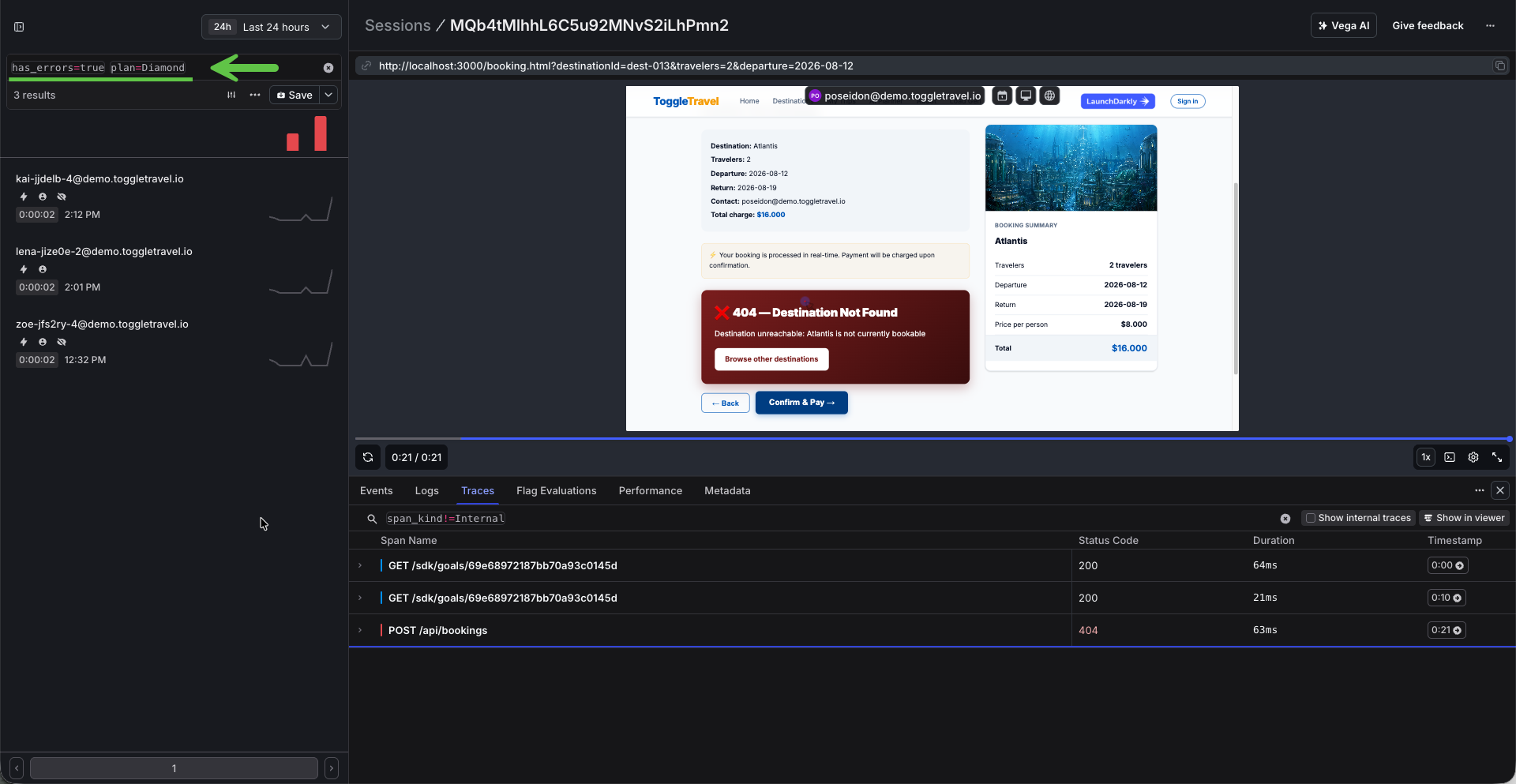This screenshot has height=784, width=1516.
Task: Copy the session URL icon
Action: tap(1499, 66)
